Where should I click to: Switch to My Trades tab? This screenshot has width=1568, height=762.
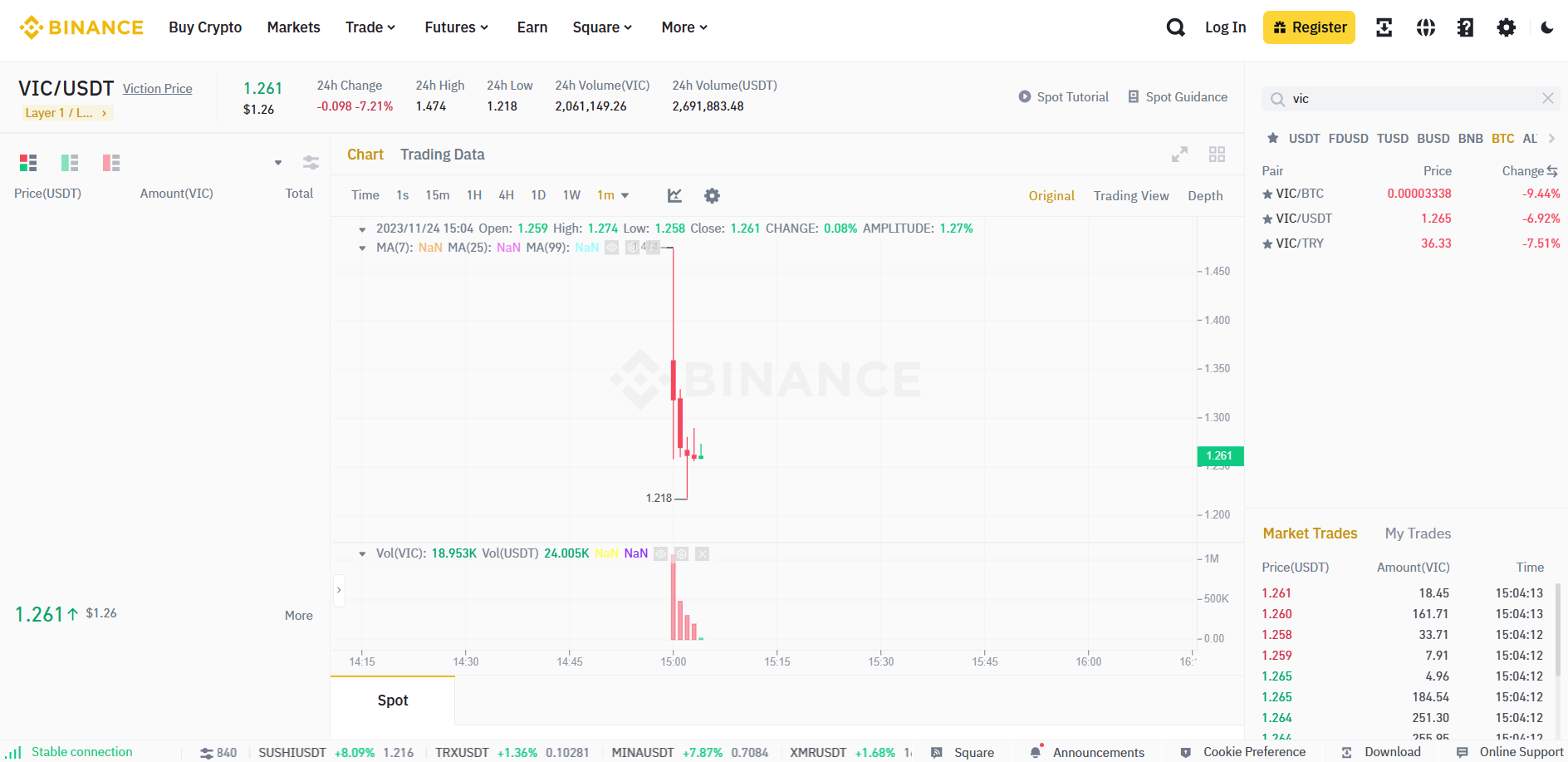point(1418,533)
